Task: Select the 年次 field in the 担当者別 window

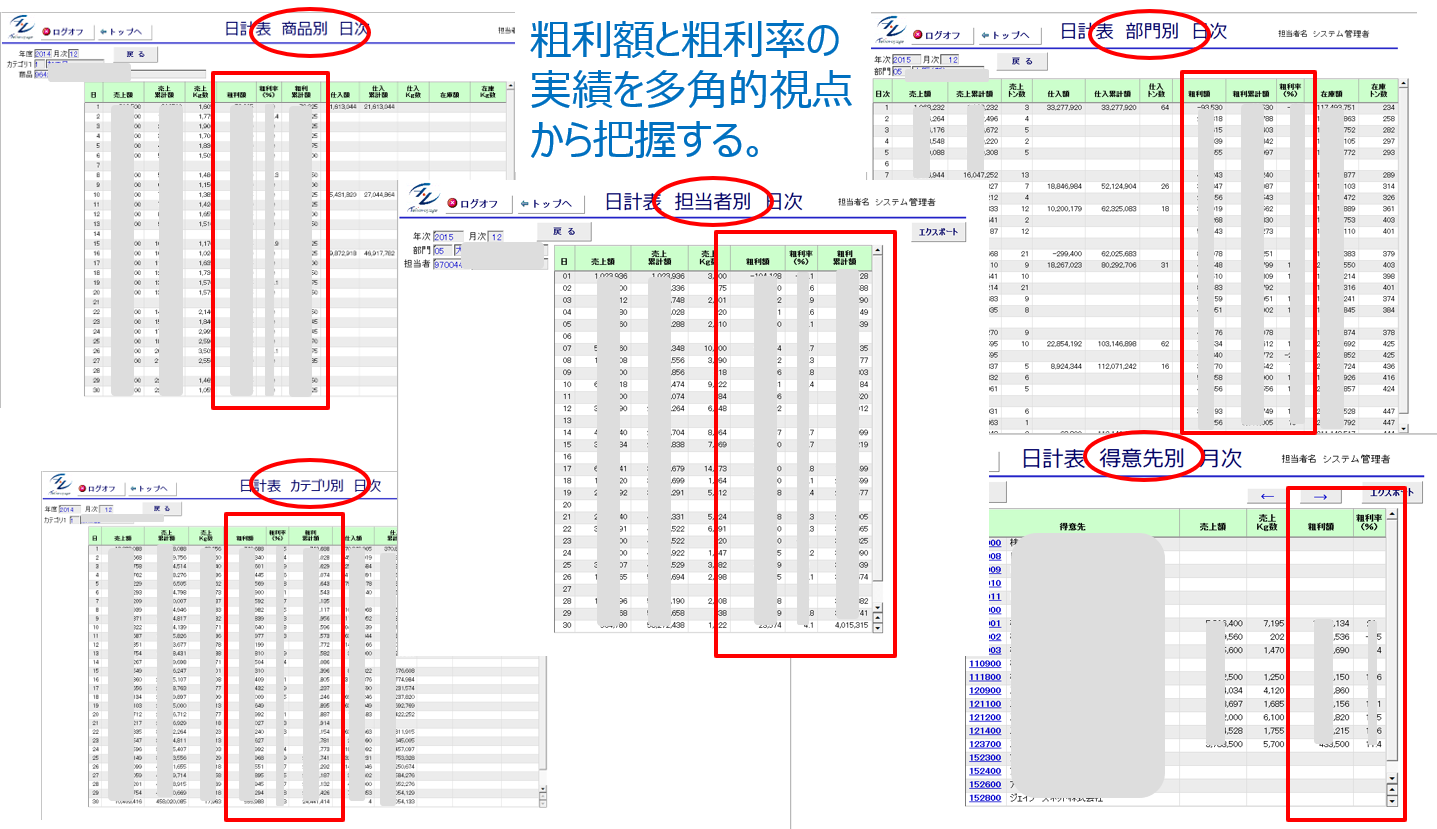Action: (450, 237)
